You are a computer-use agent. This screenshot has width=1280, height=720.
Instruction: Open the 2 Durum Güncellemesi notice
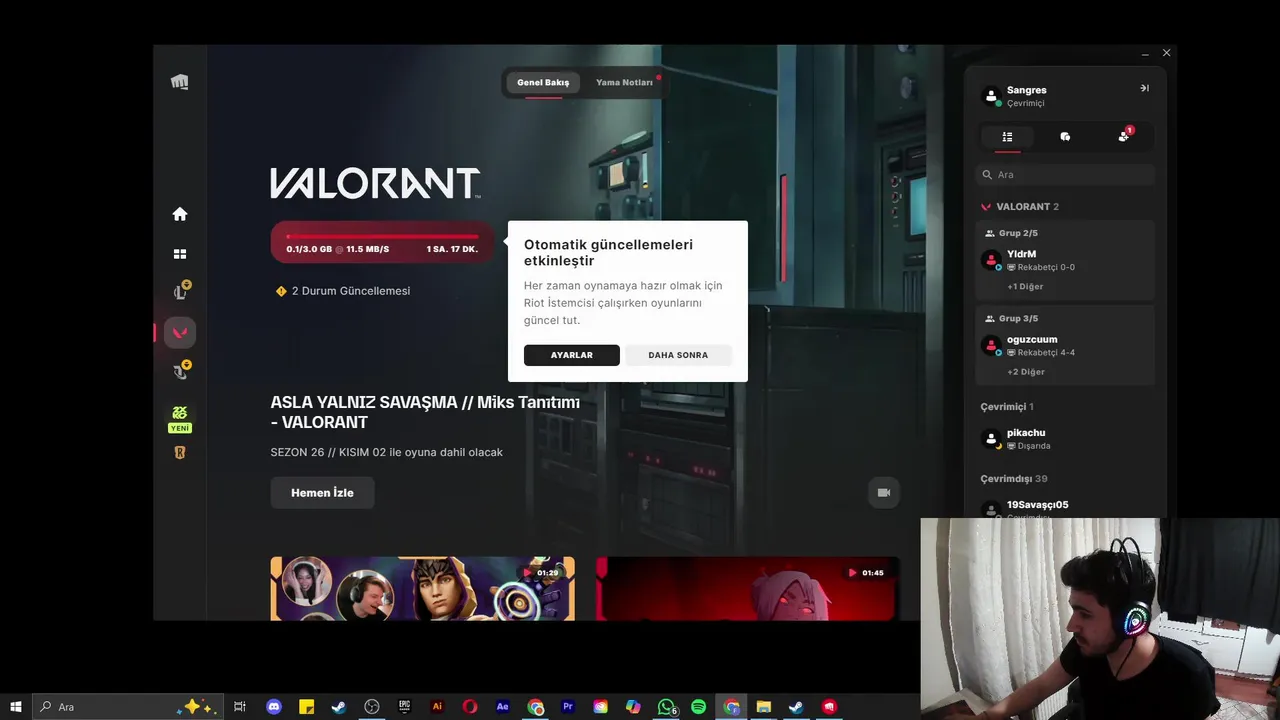pyautogui.click(x=343, y=291)
